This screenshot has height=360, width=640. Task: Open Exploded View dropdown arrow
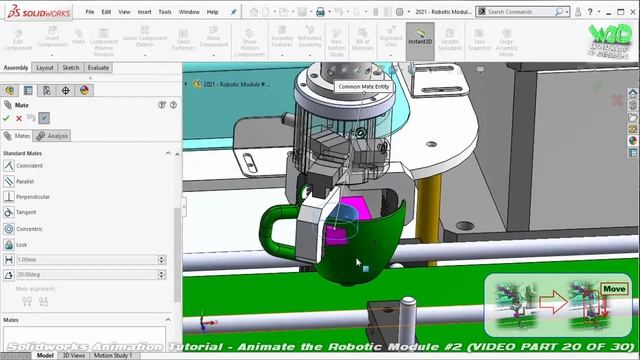pos(391,55)
